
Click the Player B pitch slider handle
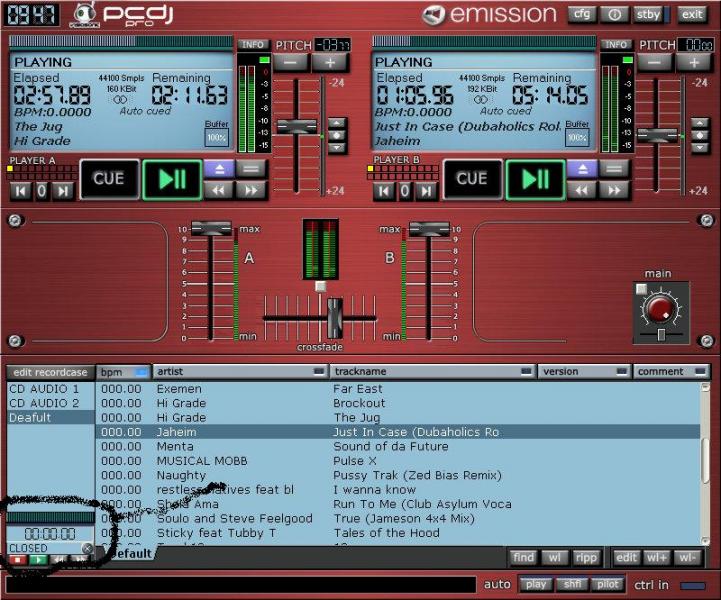coord(657,136)
